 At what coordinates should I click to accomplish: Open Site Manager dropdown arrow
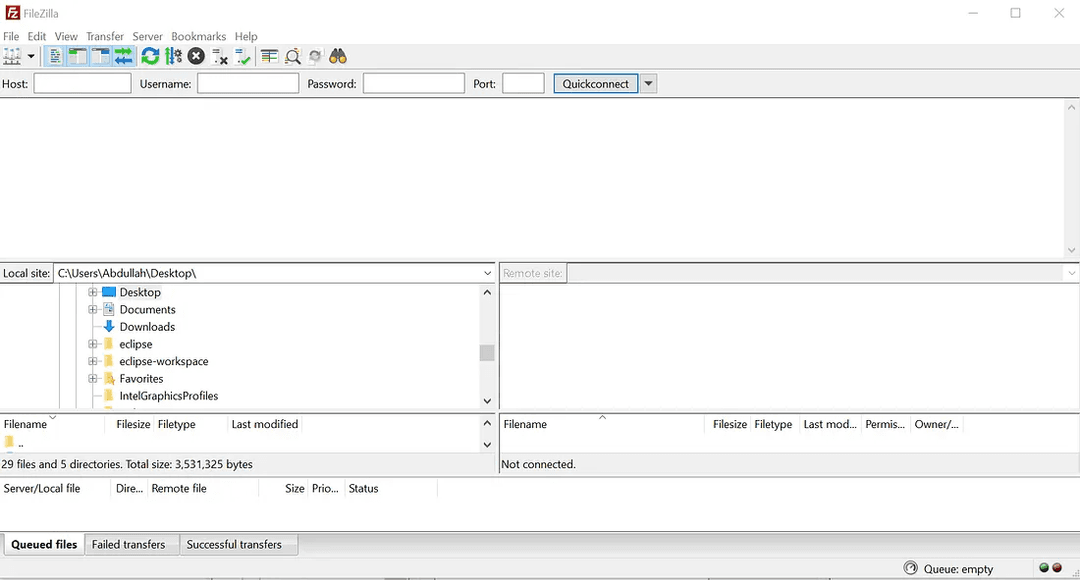point(31,56)
